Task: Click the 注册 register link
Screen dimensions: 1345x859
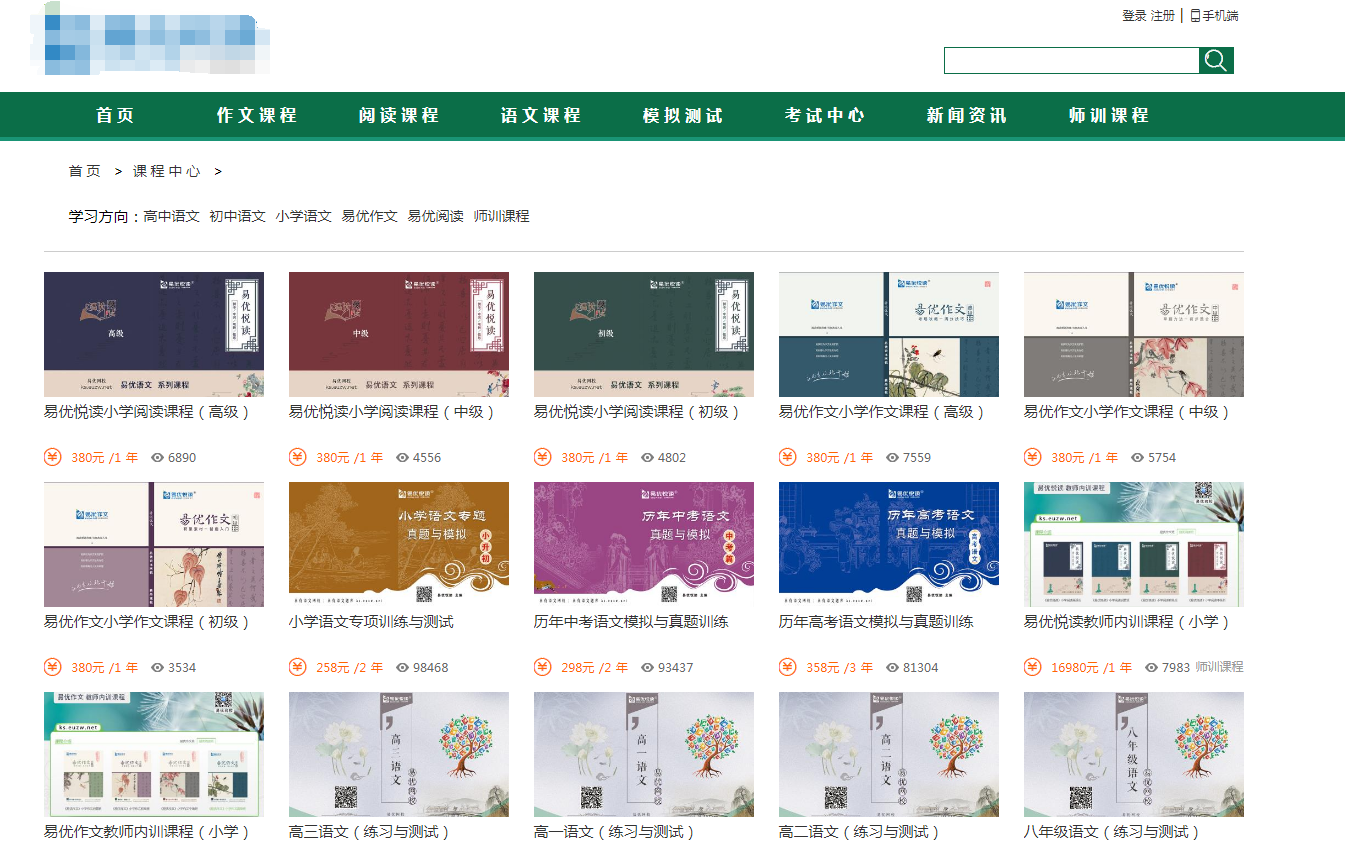Action: click(x=1163, y=16)
